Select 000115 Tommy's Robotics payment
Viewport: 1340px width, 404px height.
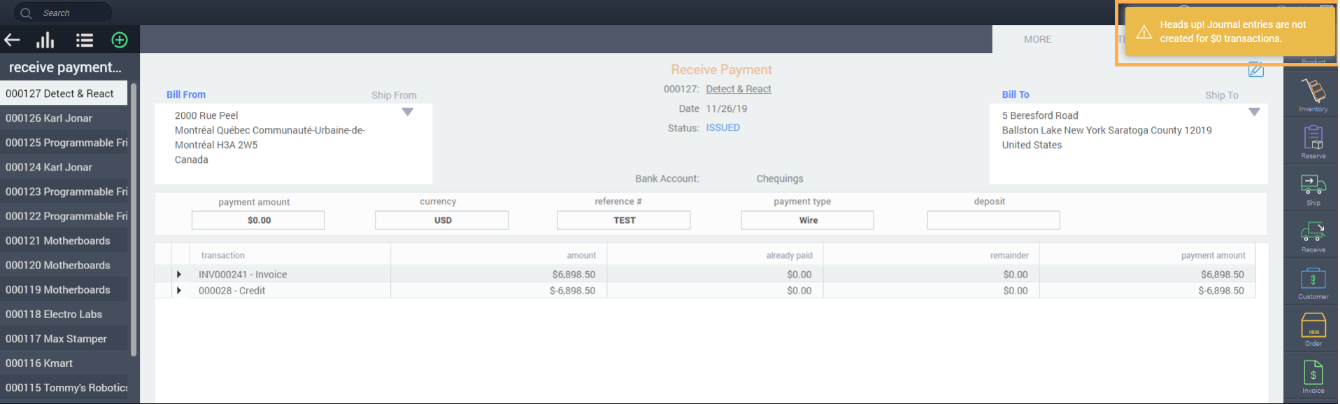click(64, 388)
